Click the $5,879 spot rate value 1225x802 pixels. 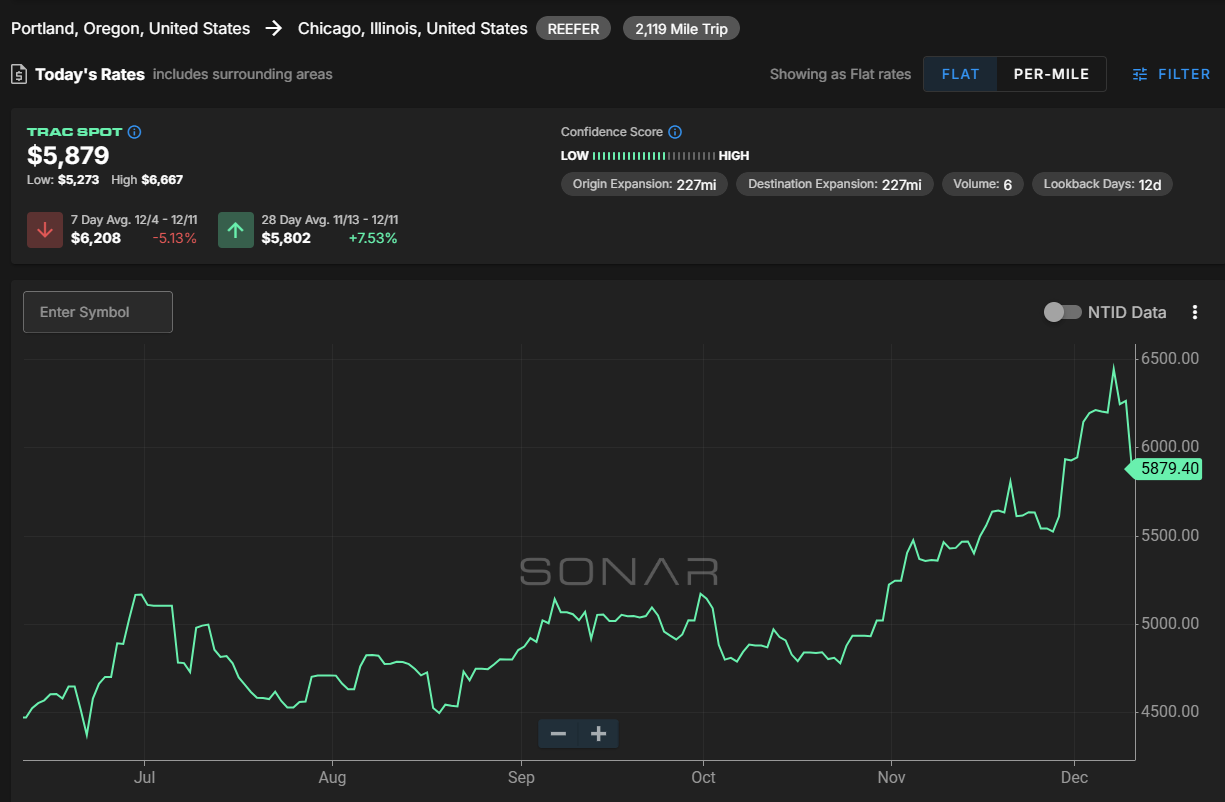[68, 156]
